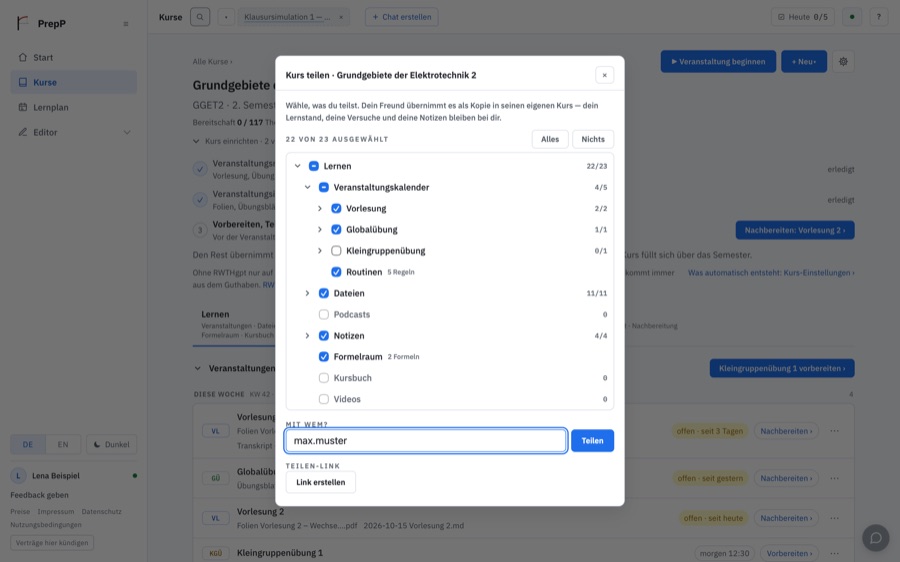Open options menu for the Vorlesung 2 row

point(835,518)
